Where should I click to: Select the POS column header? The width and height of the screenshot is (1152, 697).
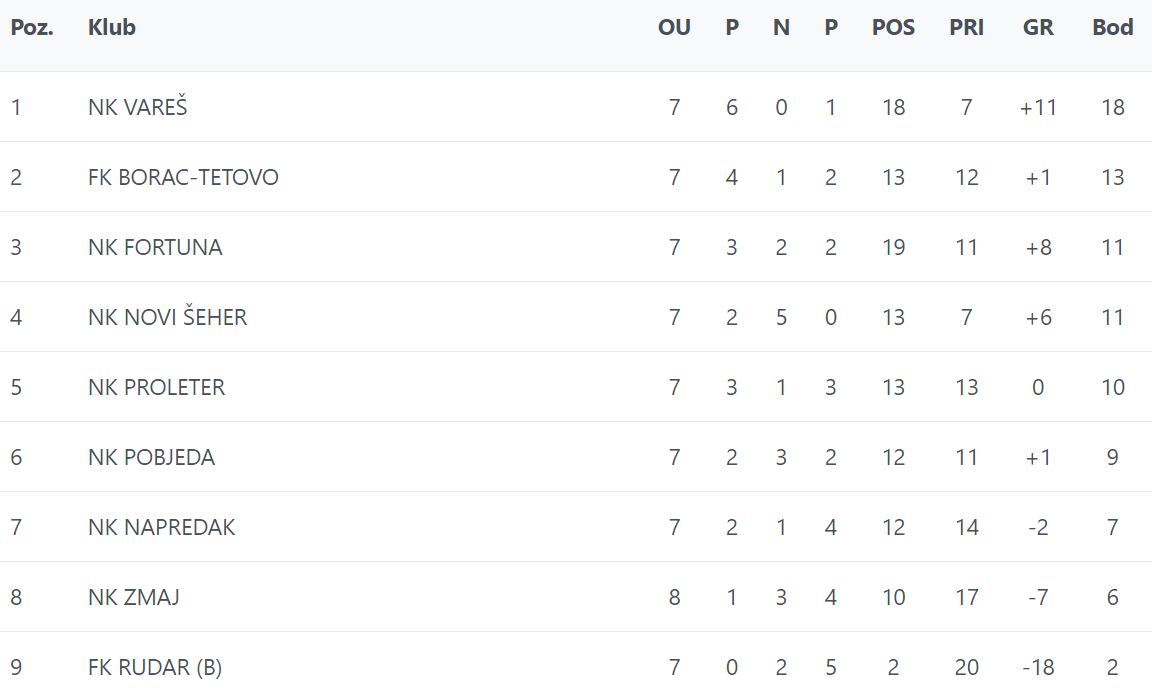click(x=893, y=28)
